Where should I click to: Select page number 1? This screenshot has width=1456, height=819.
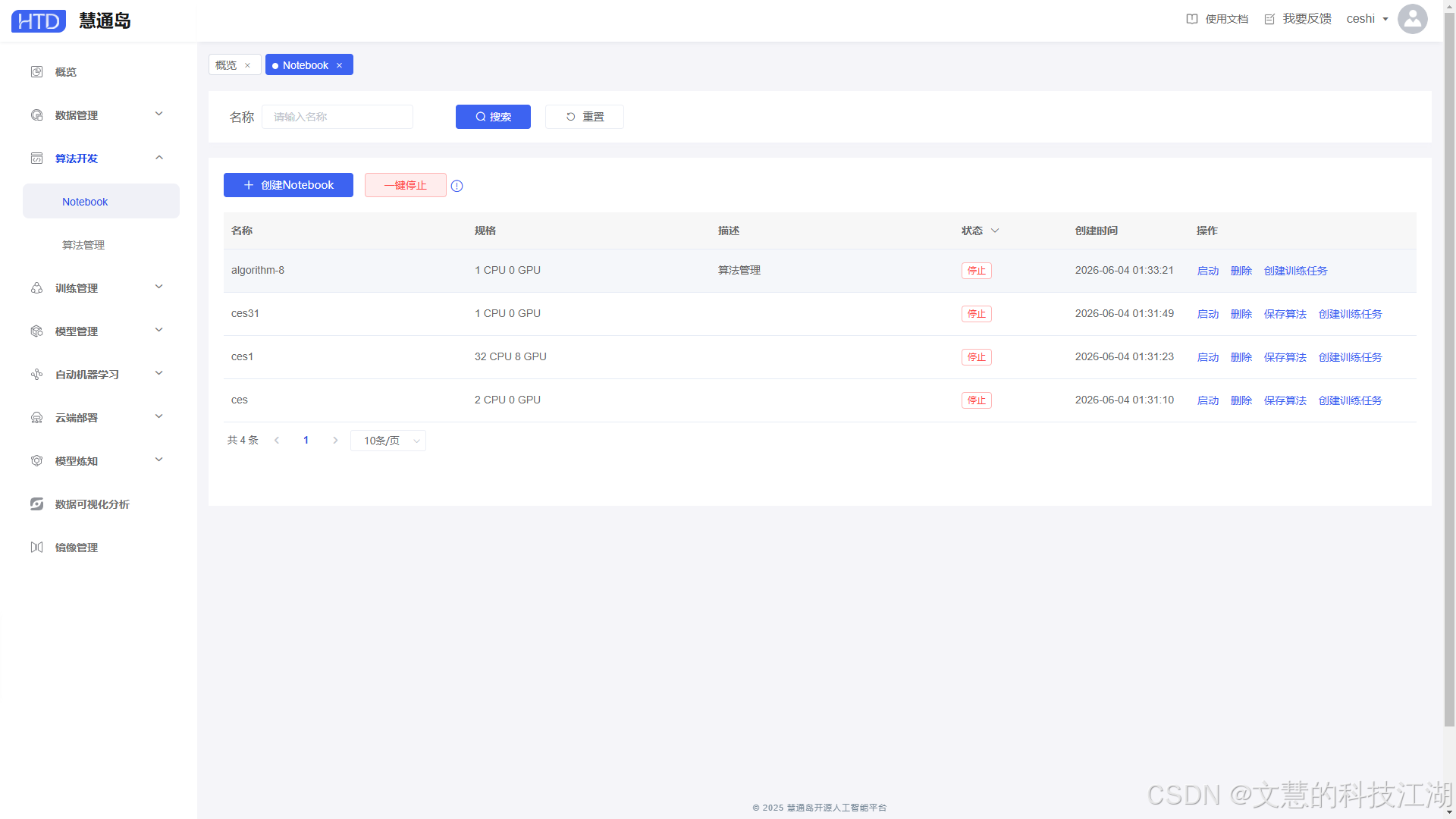[306, 441]
